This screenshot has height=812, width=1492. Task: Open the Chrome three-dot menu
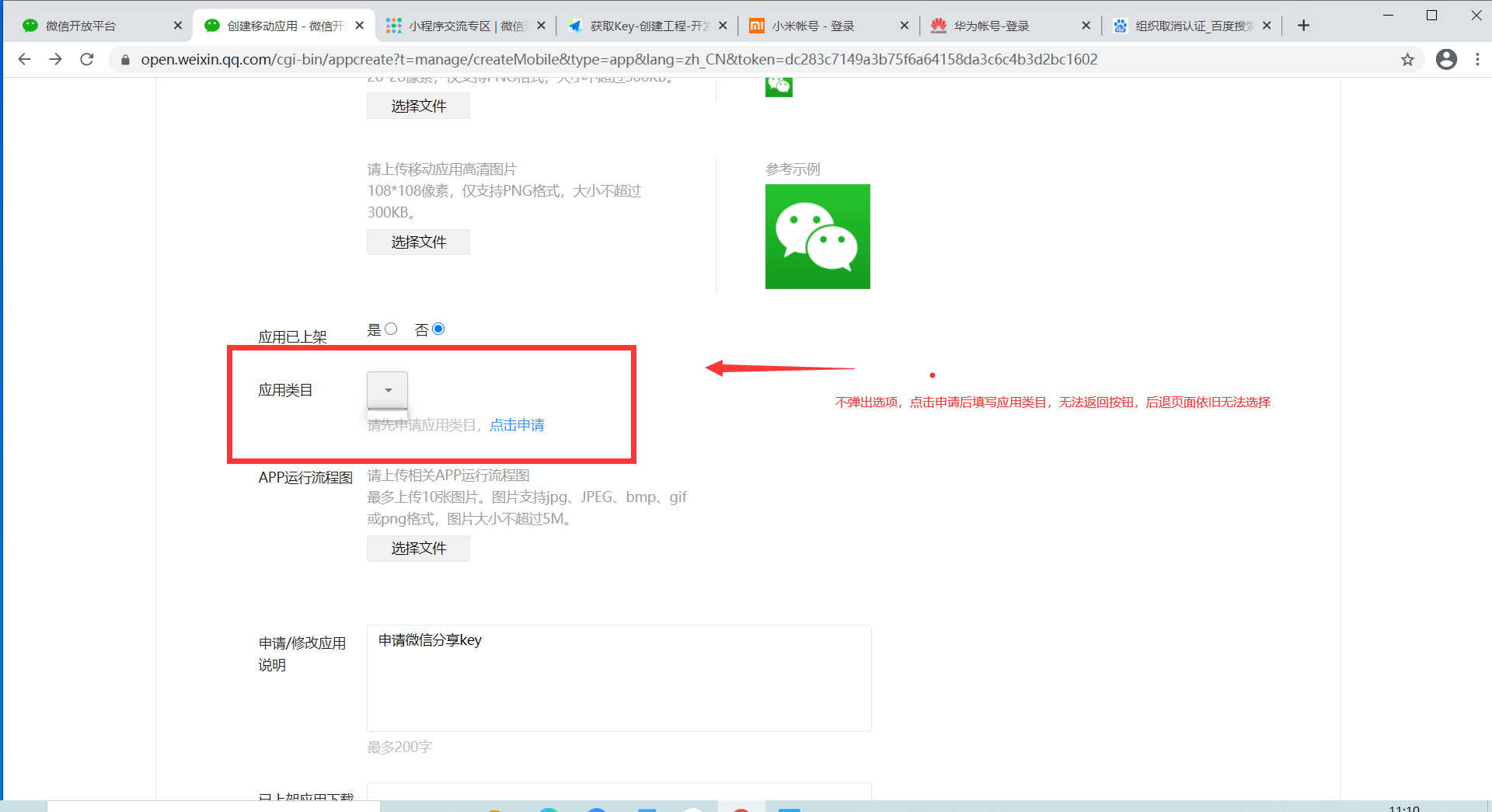click(x=1477, y=59)
